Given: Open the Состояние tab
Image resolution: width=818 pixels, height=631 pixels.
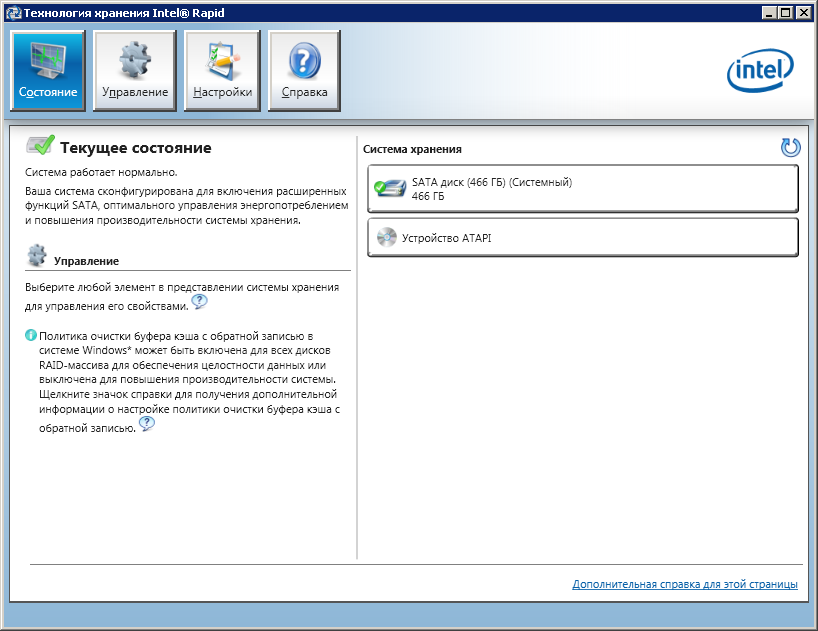Looking at the screenshot, I should (47, 70).
